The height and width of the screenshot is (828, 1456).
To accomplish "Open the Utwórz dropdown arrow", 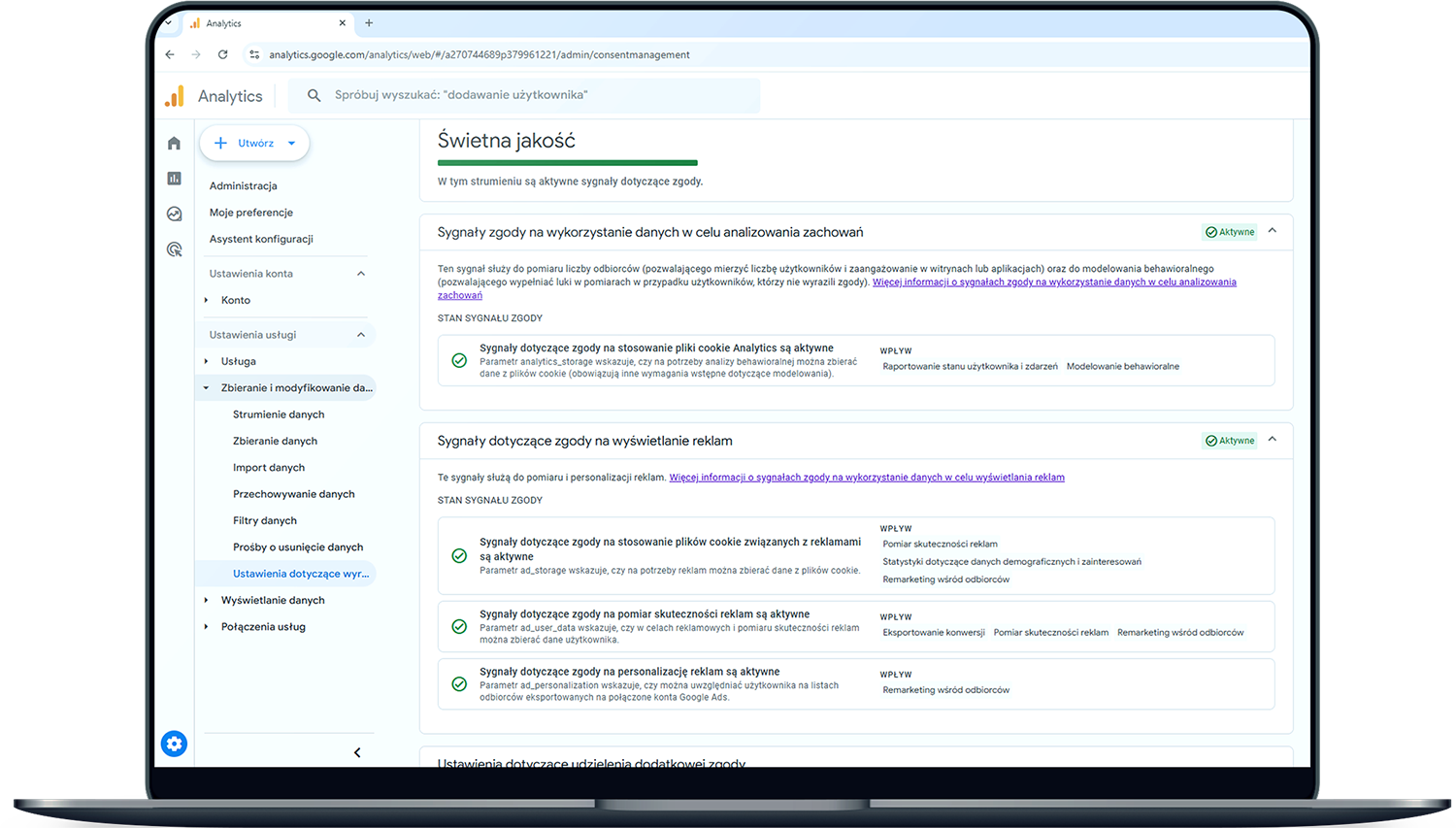I will click(x=290, y=143).
